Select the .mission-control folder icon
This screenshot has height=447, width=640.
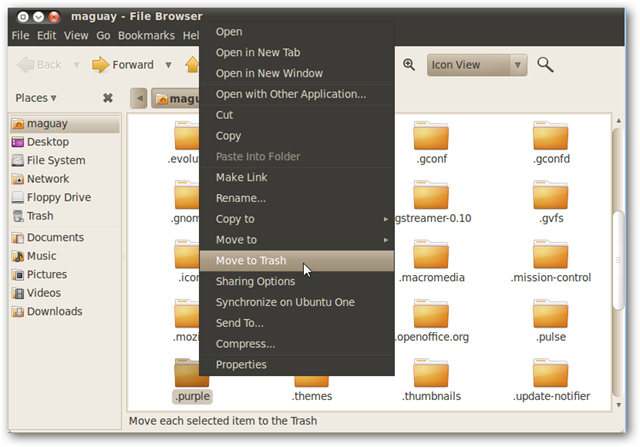[x=551, y=254]
